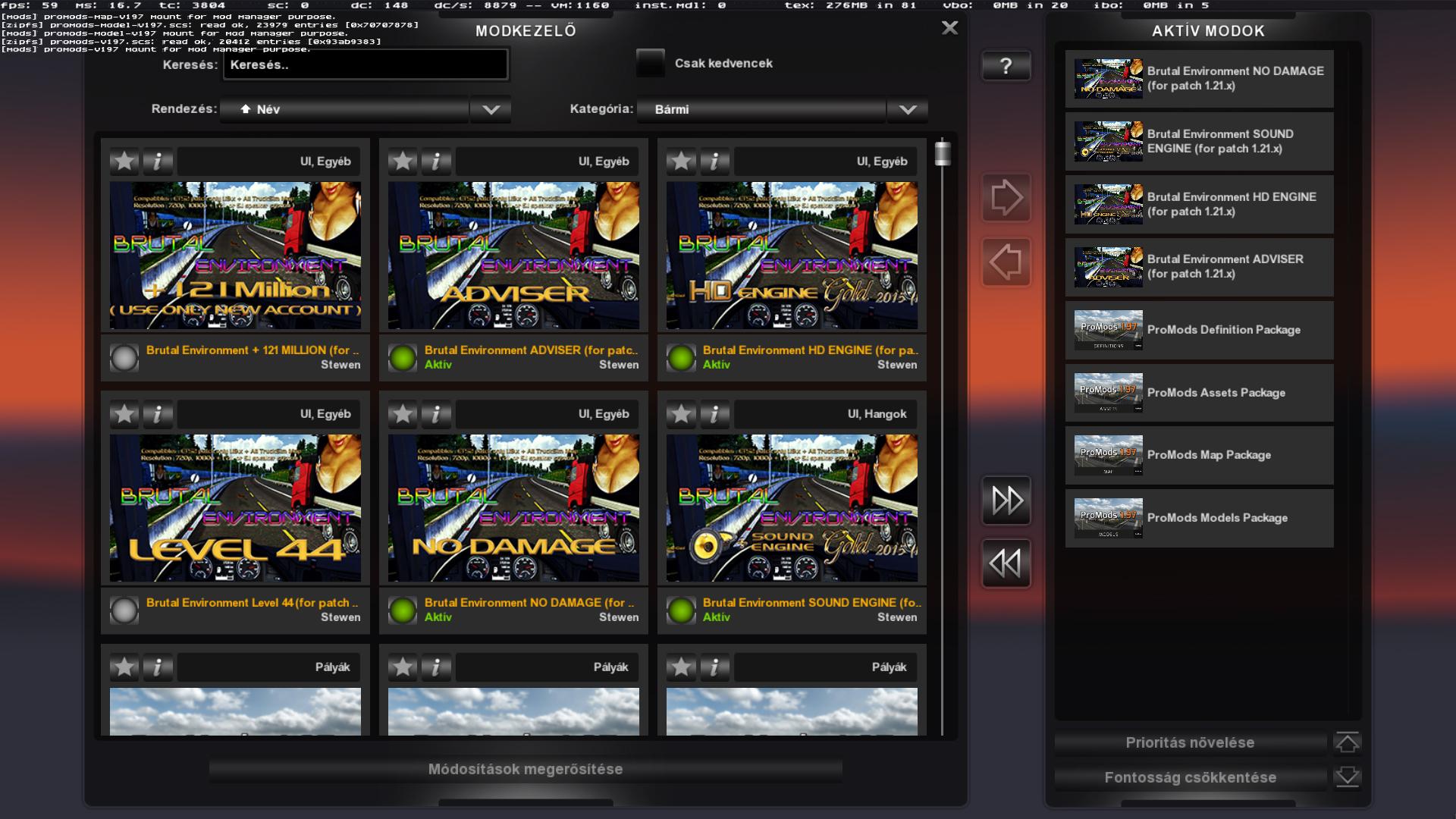Open the Kategória dropdown arrow
The image size is (1456, 819).
tap(907, 109)
